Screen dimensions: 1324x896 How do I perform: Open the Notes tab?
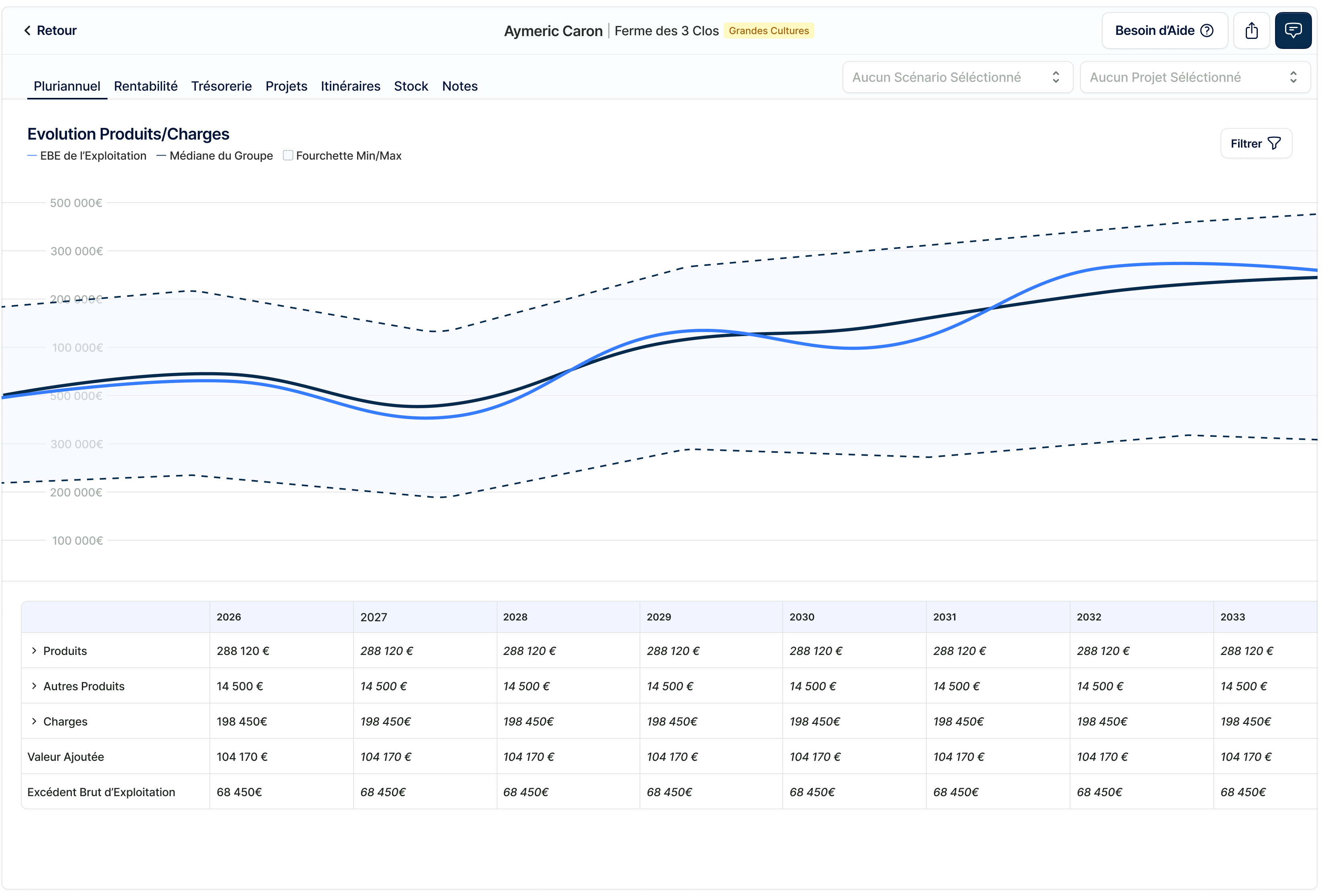coord(460,86)
